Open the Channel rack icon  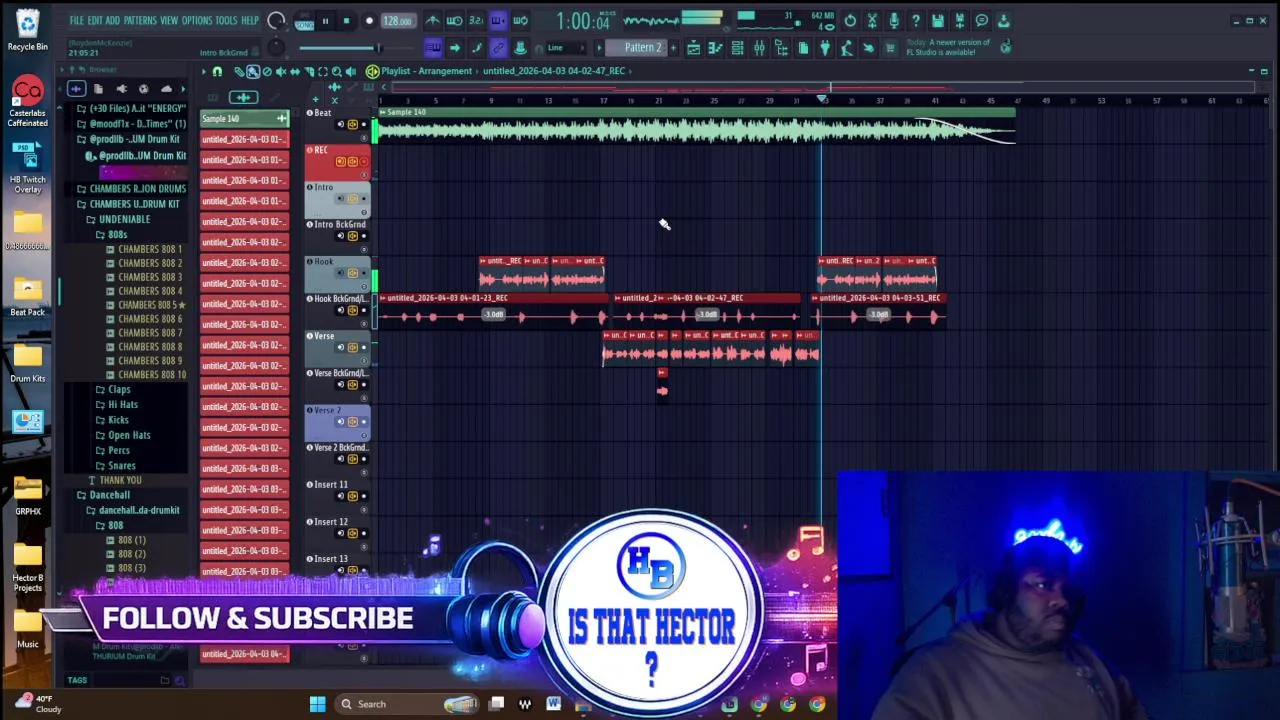tap(737, 47)
